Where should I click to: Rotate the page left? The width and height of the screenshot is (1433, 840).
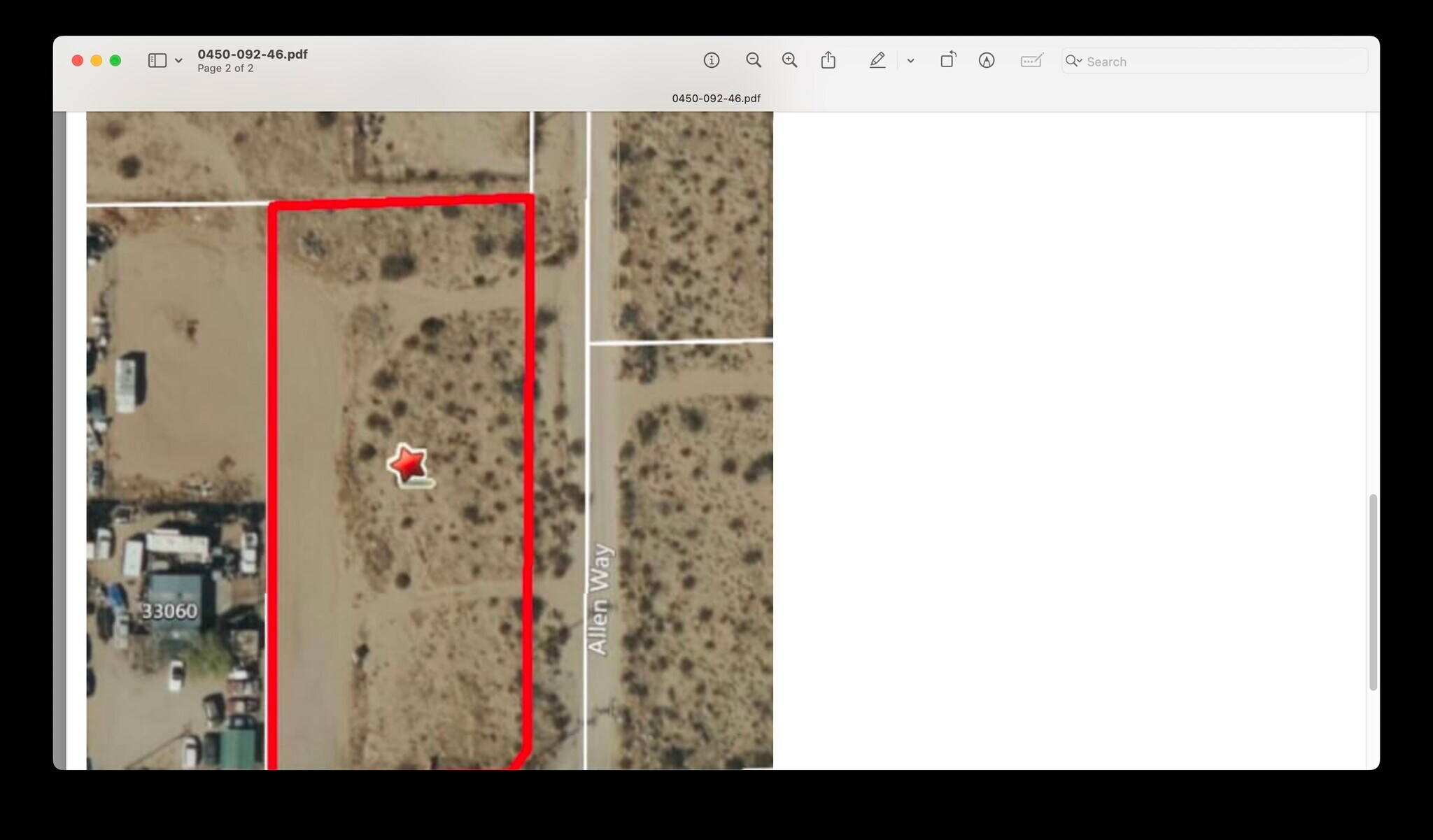tap(949, 60)
